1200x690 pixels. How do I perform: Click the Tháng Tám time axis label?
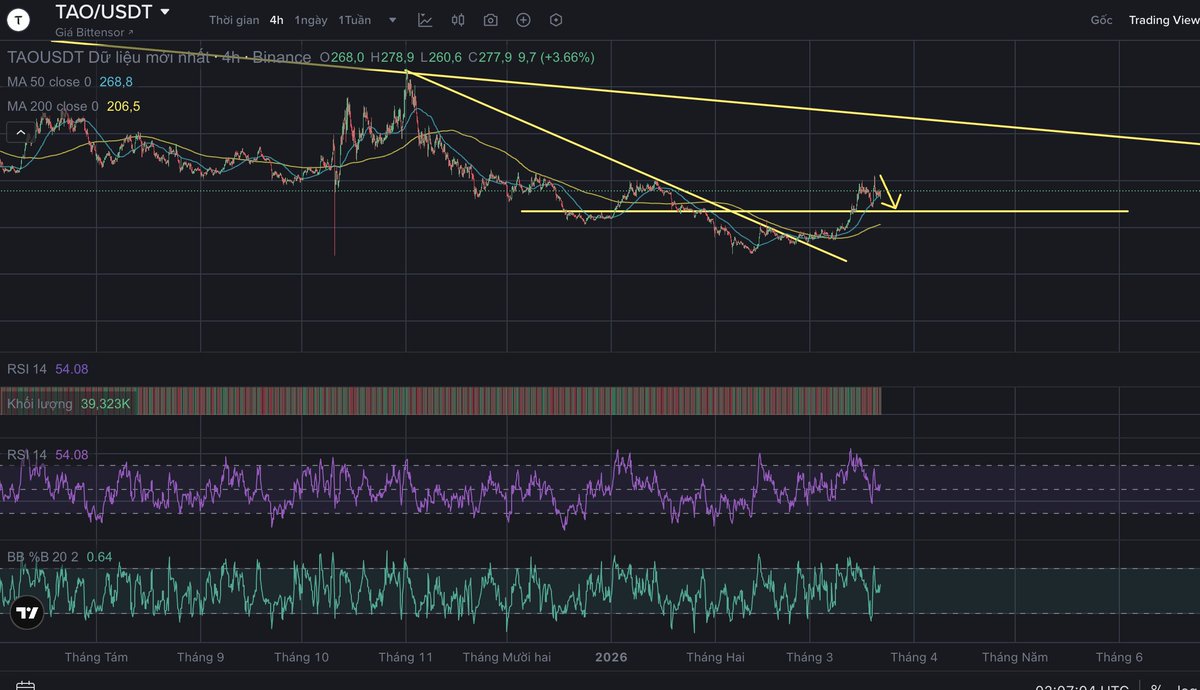click(96, 657)
